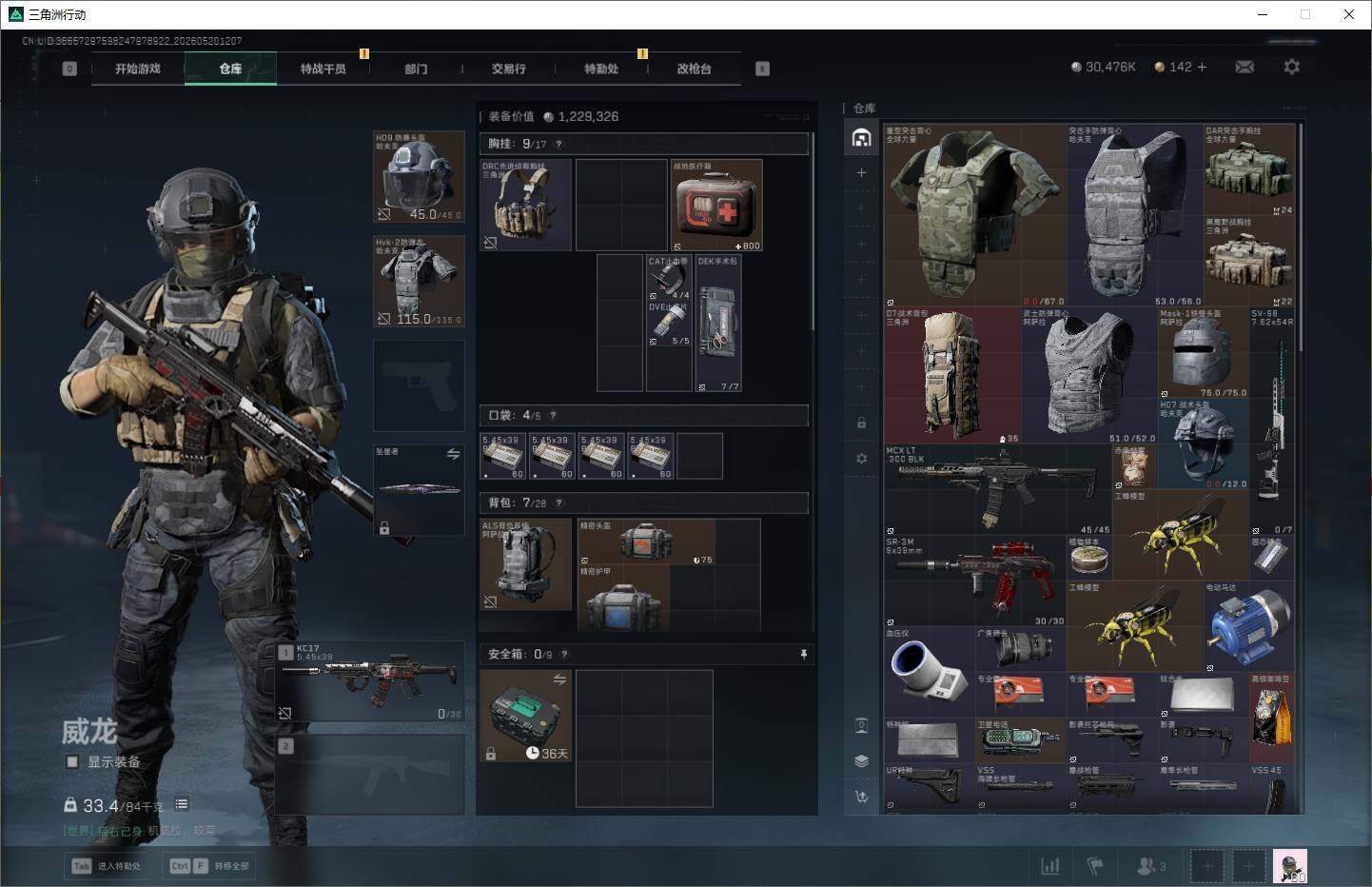Select the 黑鹰野战胸挂 chest rig
1372x887 pixels.
pos(1249,261)
